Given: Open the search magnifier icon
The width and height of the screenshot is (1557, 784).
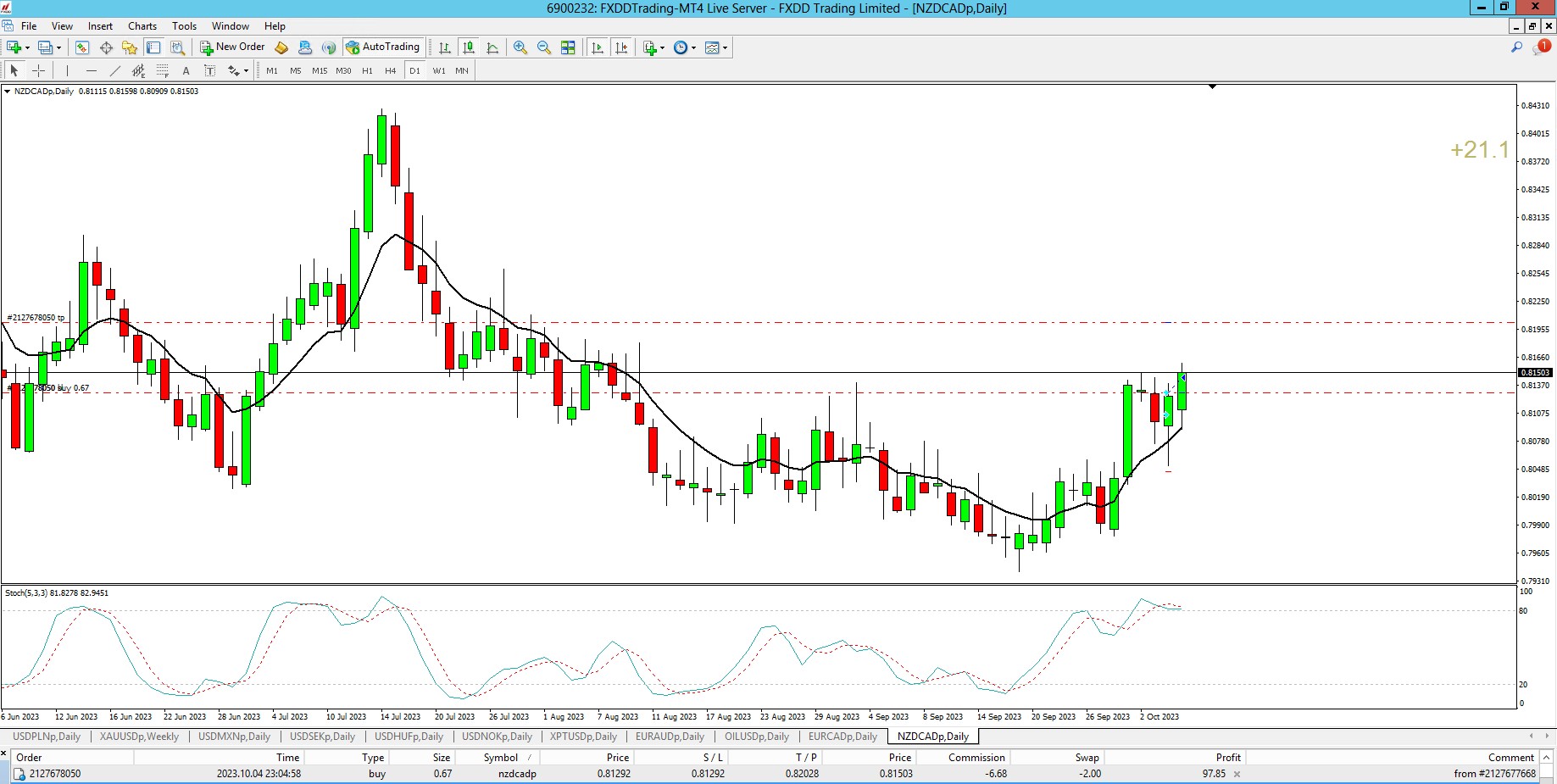Looking at the screenshot, I should click(1516, 47).
